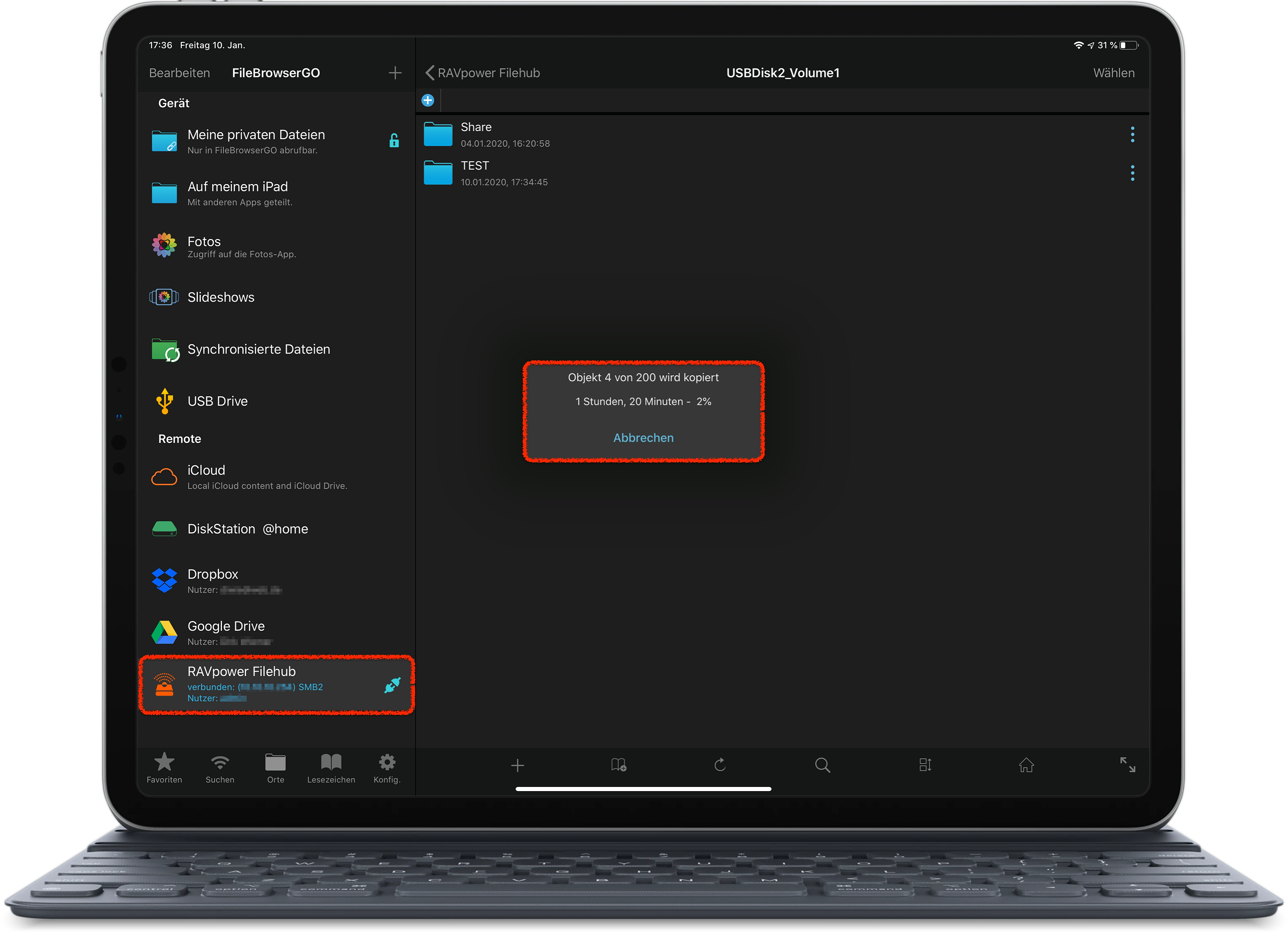
Task: Disconnect RAVpower Filehub via plug icon
Action: [x=392, y=685]
